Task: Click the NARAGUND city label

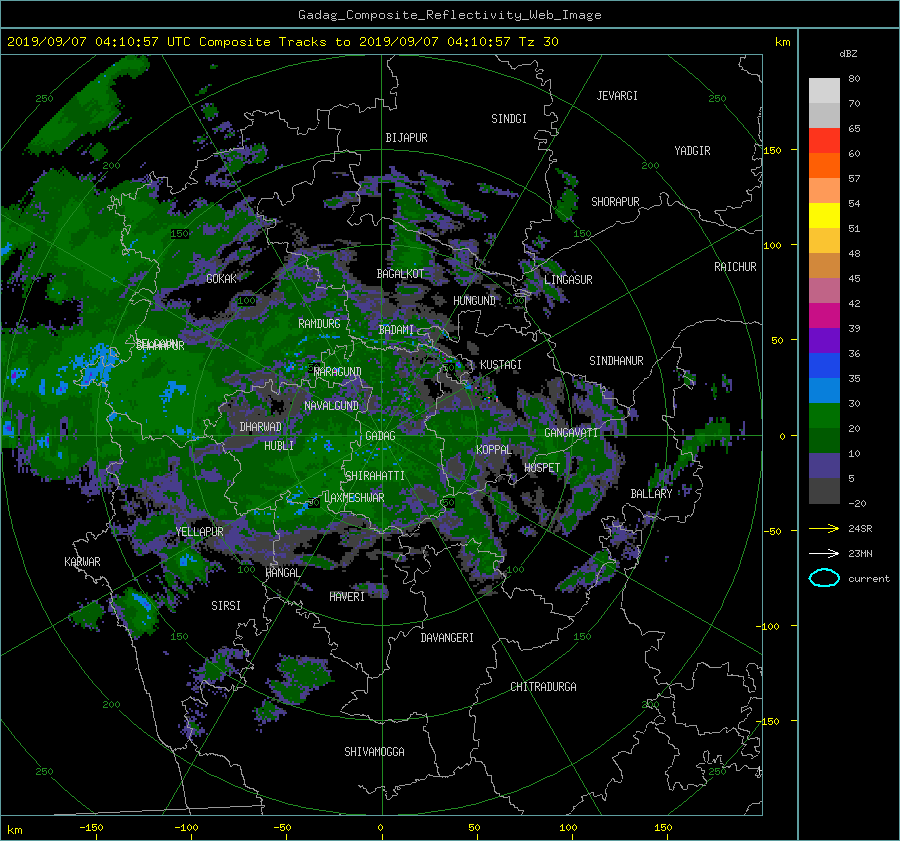Action: coord(338,372)
